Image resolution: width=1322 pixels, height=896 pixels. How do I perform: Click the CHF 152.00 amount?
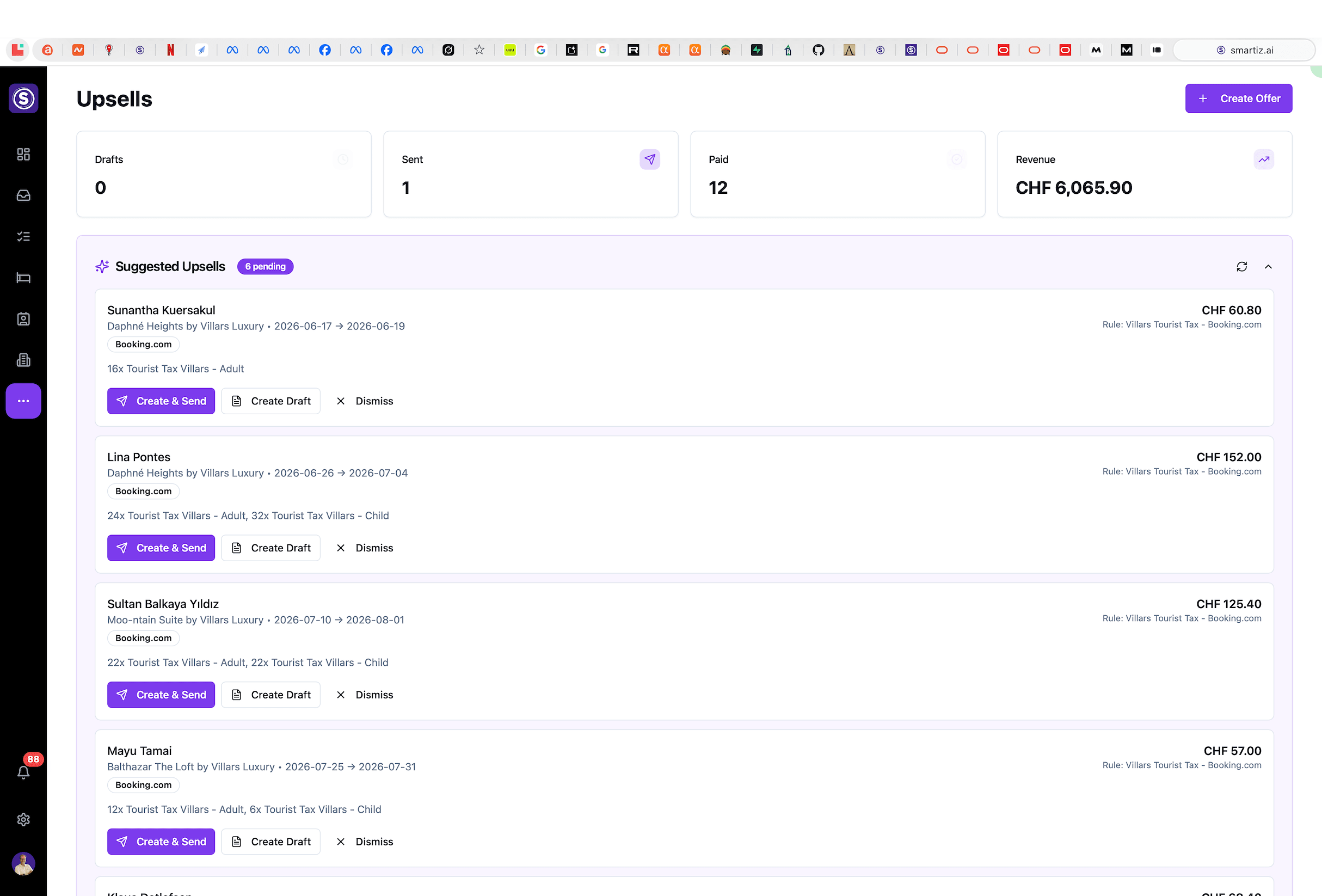[x=1229, y=457]
